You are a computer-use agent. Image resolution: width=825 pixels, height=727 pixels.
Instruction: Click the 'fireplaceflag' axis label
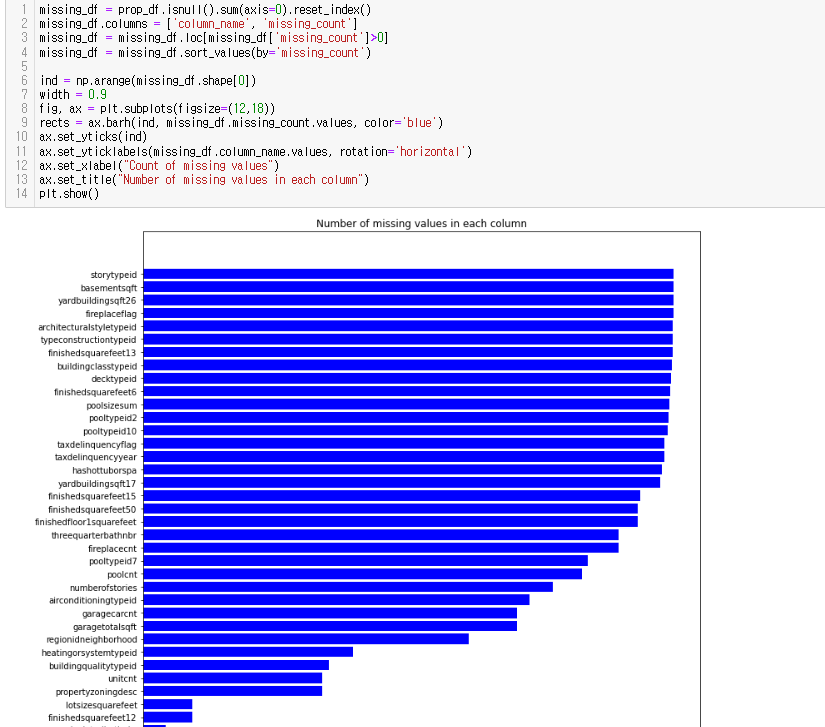pyautogui.click(x=111, y=314)
